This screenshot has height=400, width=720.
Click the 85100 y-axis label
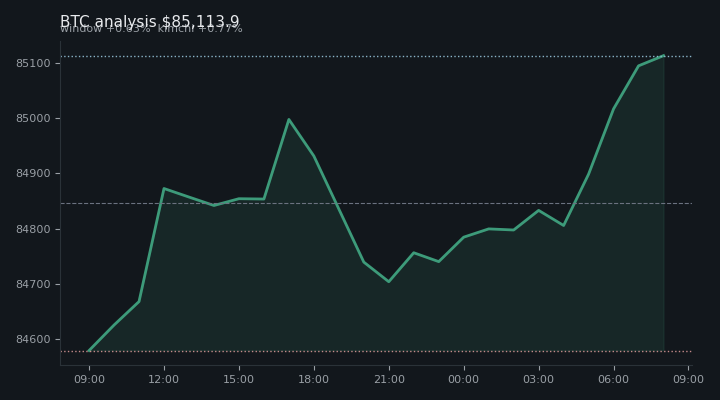(33, 63)
